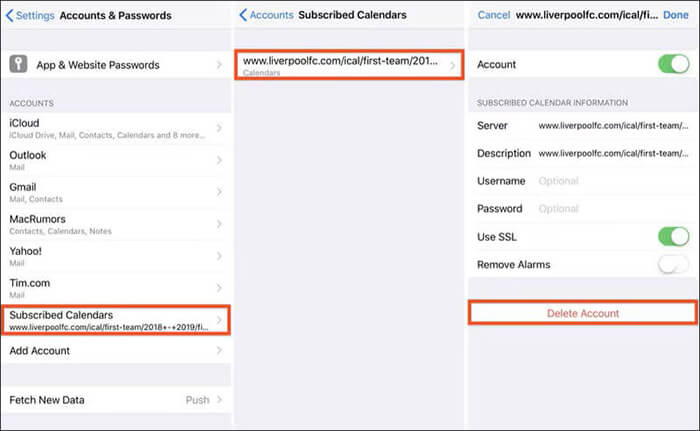Tap the red Delete Account button

(583, 313)
